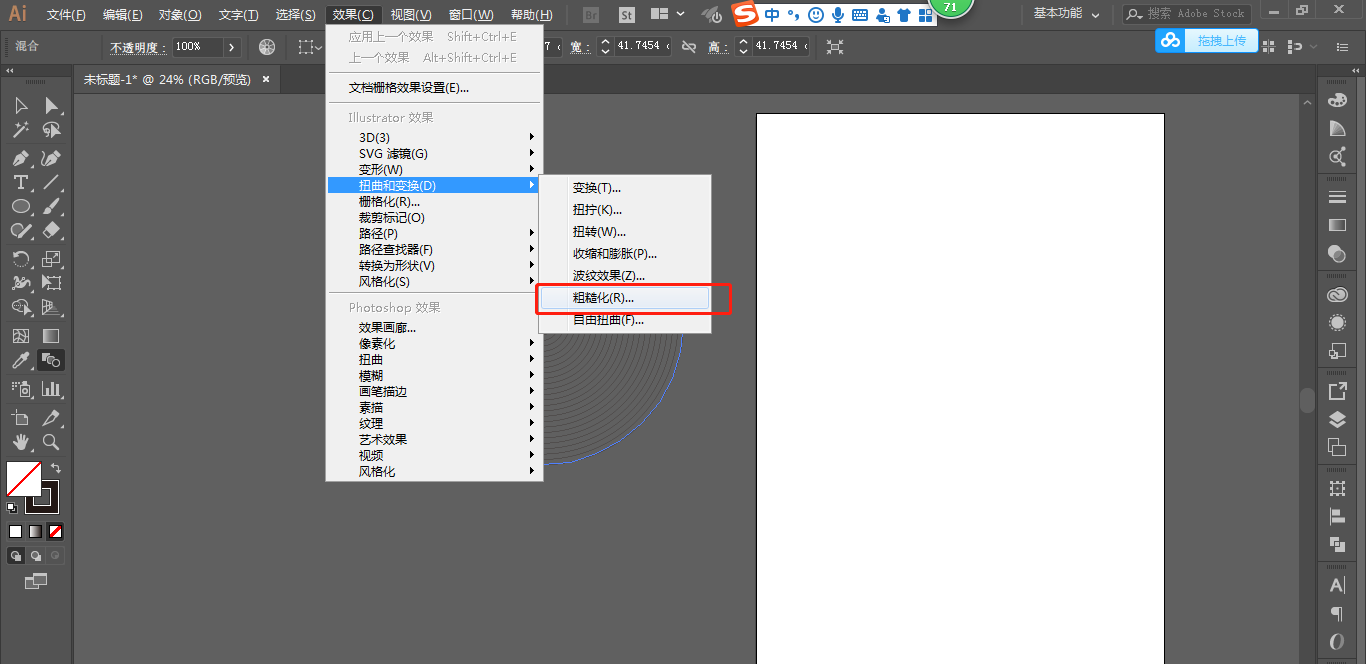The image size is (1366, 664).
Task: Open Adobe Stock via St icon
Action: coord(627,15)
